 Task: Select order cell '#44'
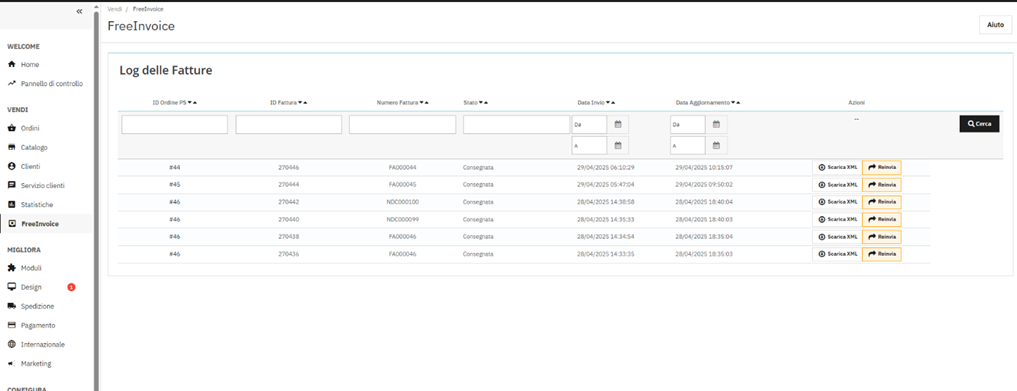click(174, 167)
